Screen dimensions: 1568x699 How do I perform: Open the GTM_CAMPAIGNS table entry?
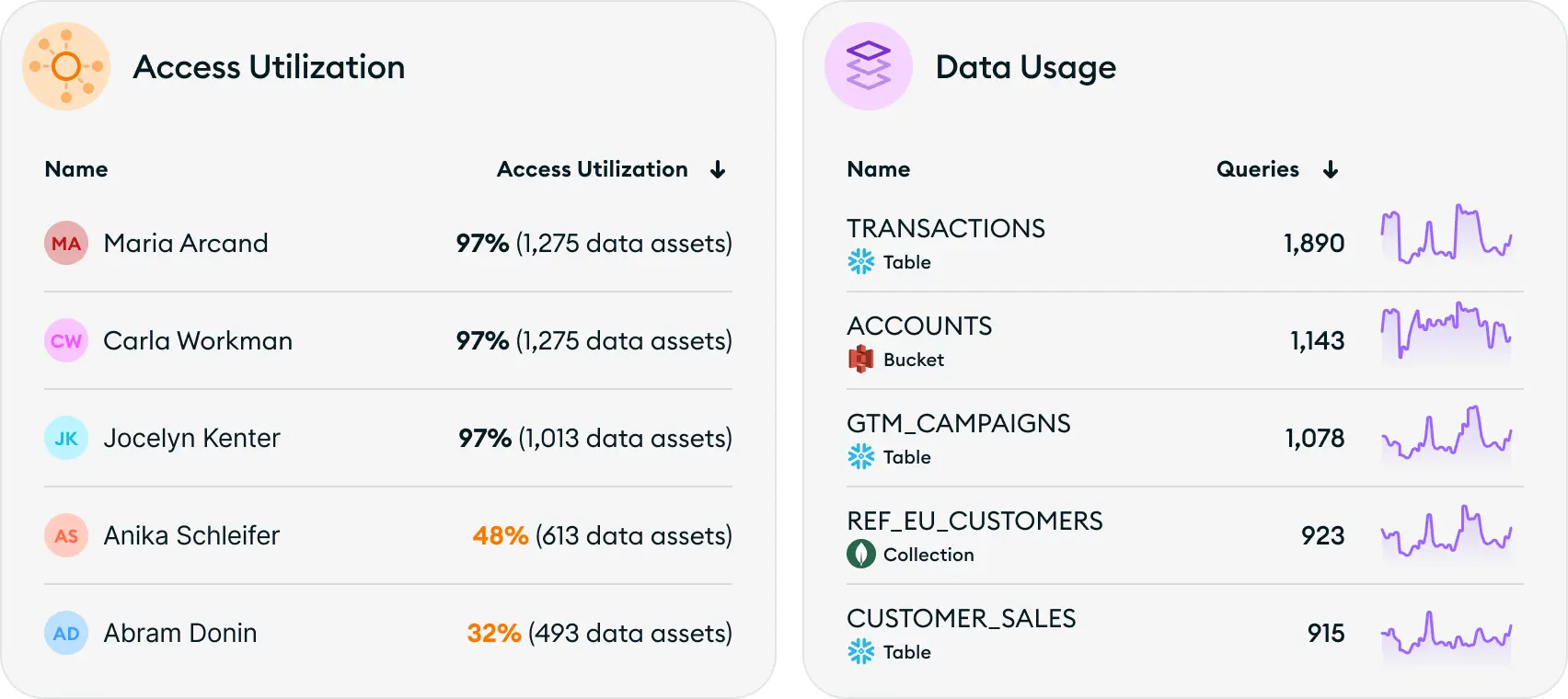click(959, 423)
